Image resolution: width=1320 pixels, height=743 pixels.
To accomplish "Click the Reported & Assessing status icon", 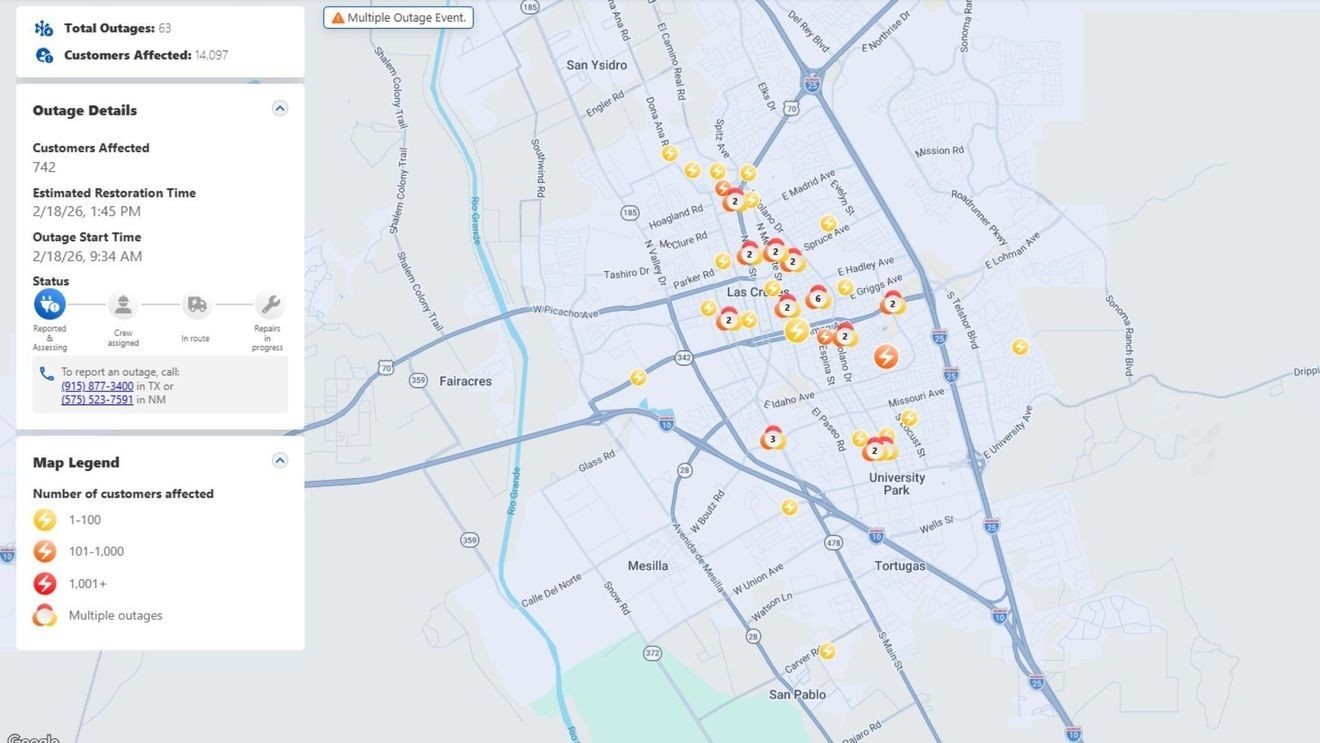I will (x=50, y=304).
